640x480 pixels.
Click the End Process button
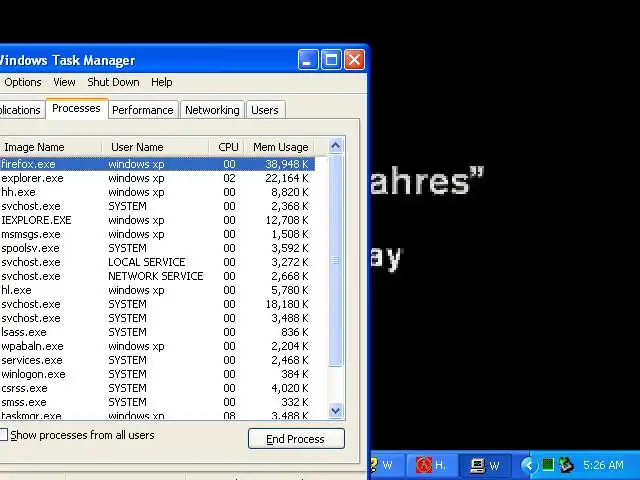point(296,439)
